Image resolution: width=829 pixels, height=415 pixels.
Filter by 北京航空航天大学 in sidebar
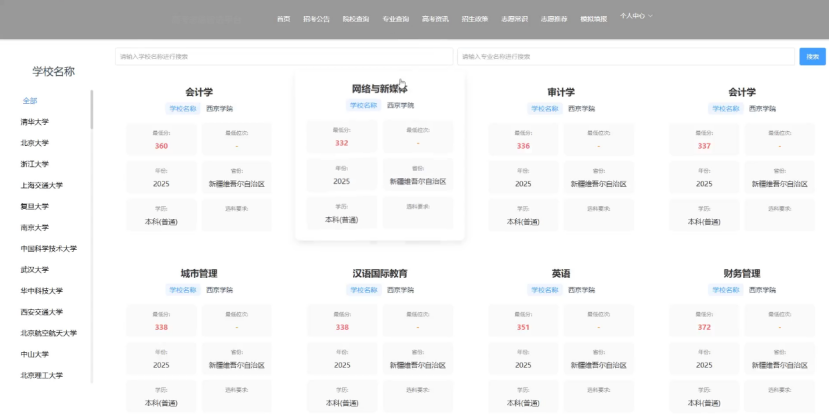click(49, 333)
